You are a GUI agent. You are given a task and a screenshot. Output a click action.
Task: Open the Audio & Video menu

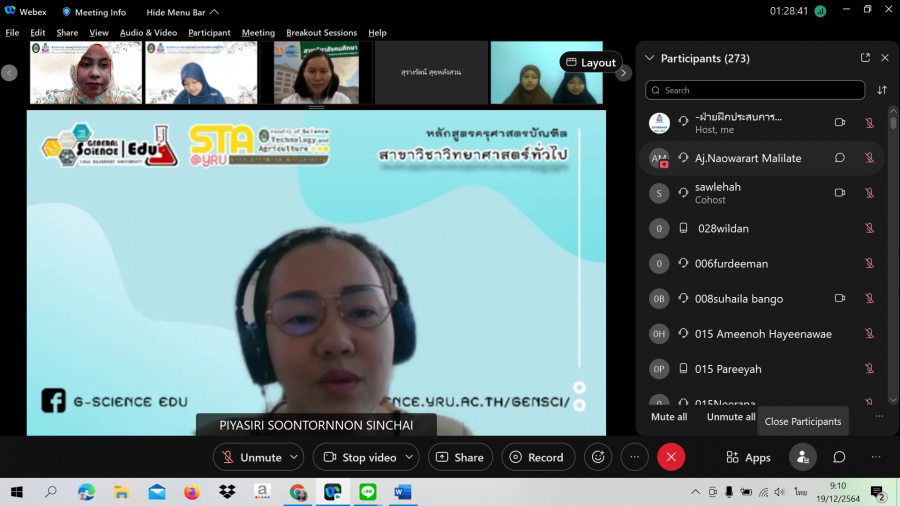pyautogui.click(x=148, y=33)
